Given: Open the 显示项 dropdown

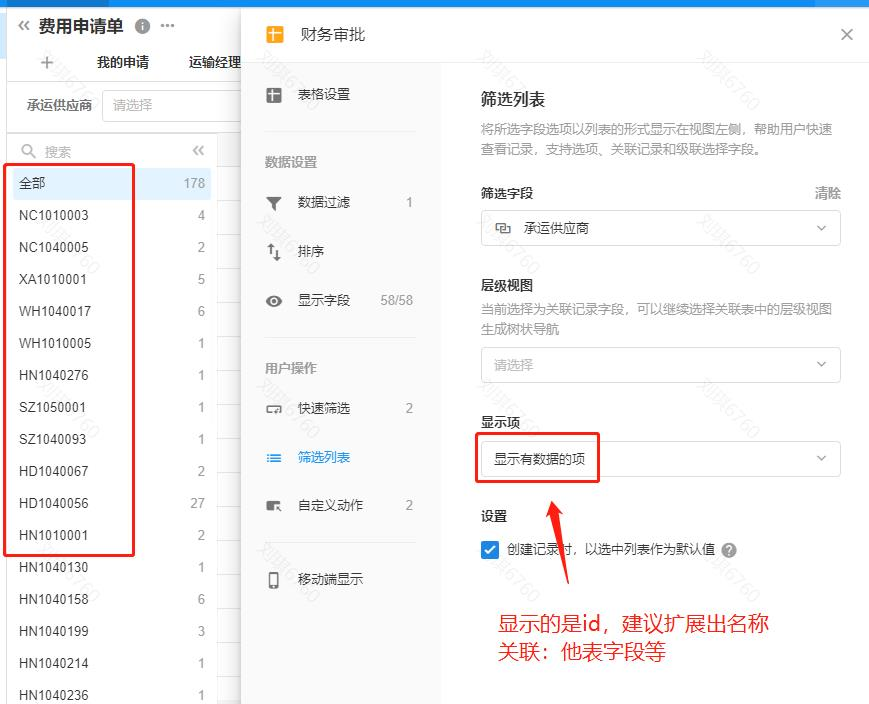Looking at the screenshot, I should click(660, 459).
